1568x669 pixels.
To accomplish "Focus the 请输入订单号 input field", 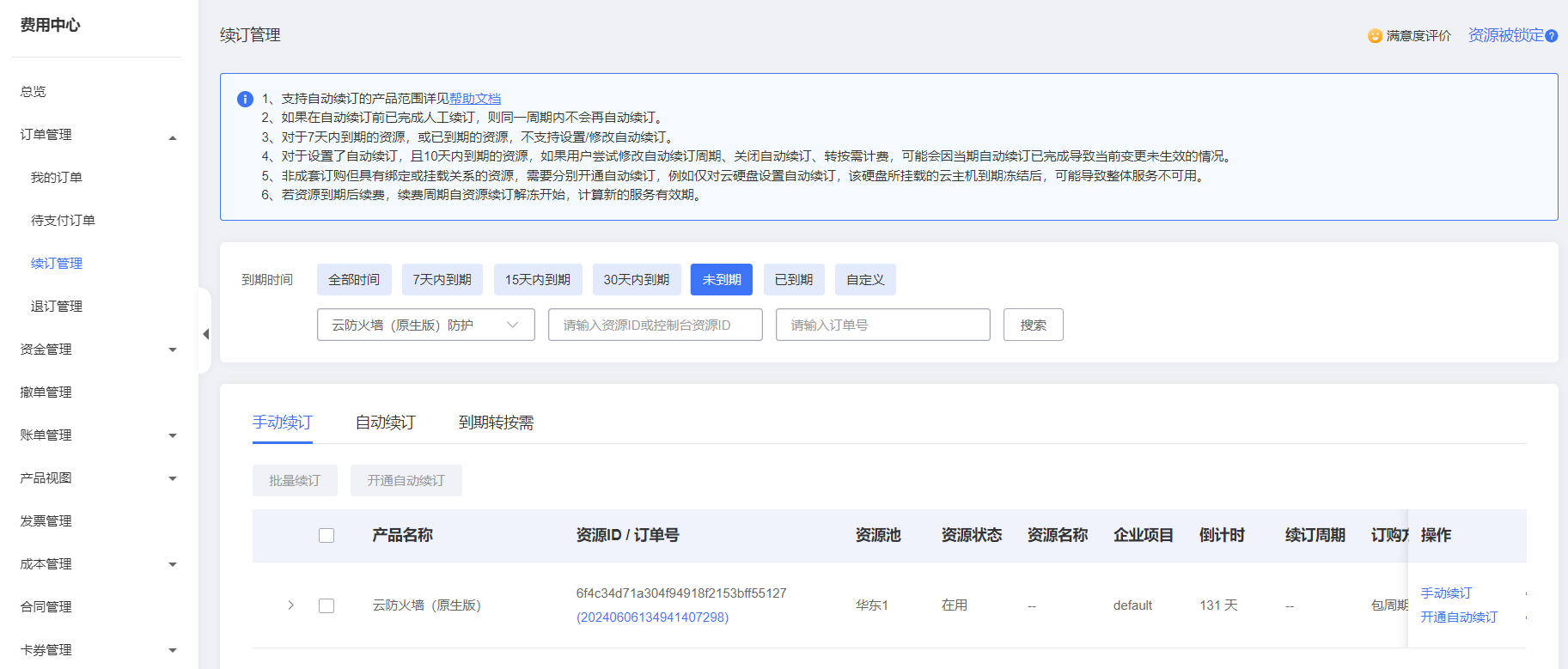I will (x=882, y=325).
